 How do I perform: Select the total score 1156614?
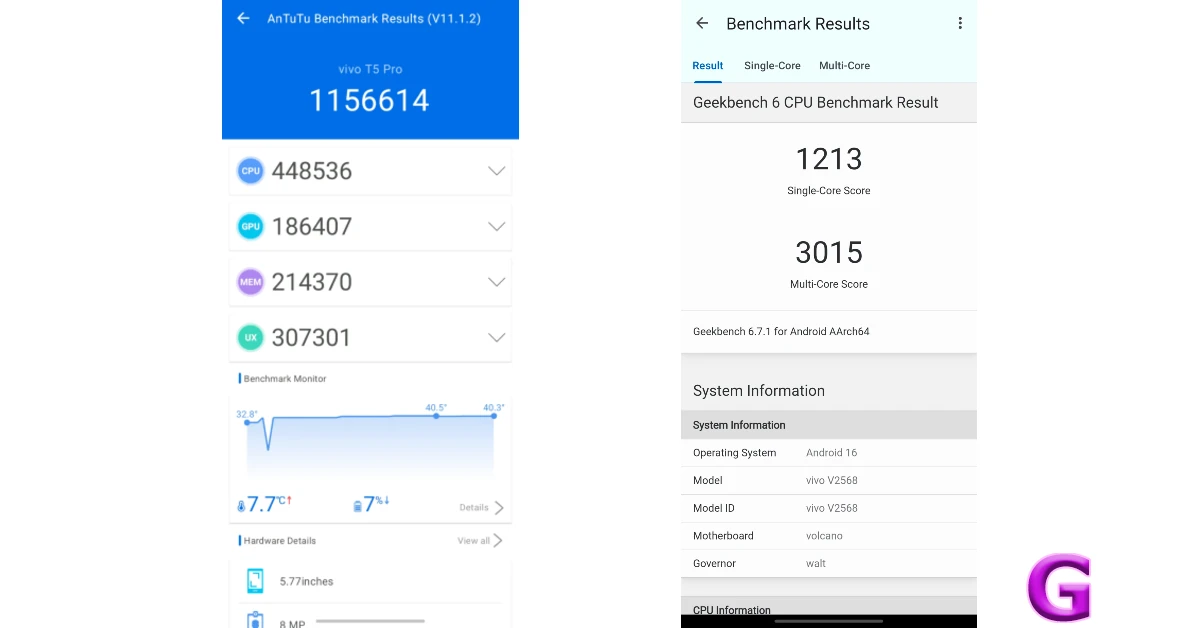(369, 101)
